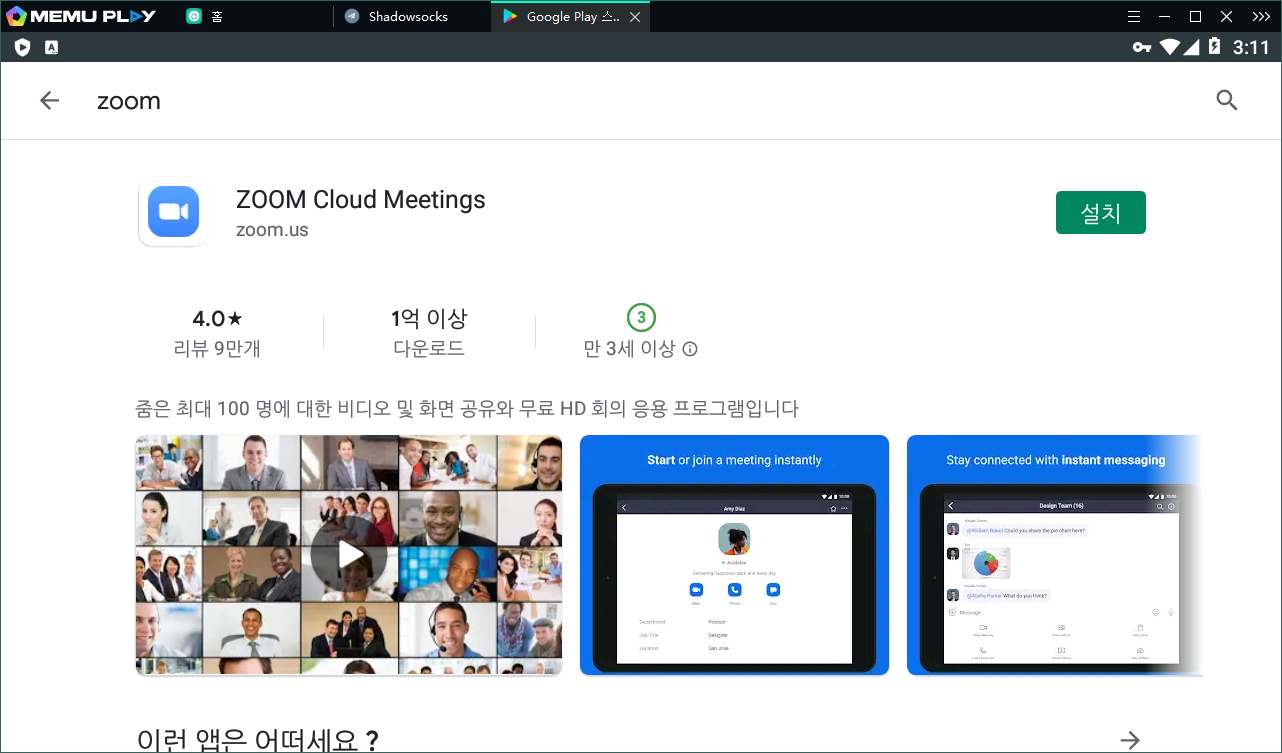Image resolution: width=1282 pixels, height=753 pixels.
Task: Open search with the magnifier icon
Action: coord(1227,100)
